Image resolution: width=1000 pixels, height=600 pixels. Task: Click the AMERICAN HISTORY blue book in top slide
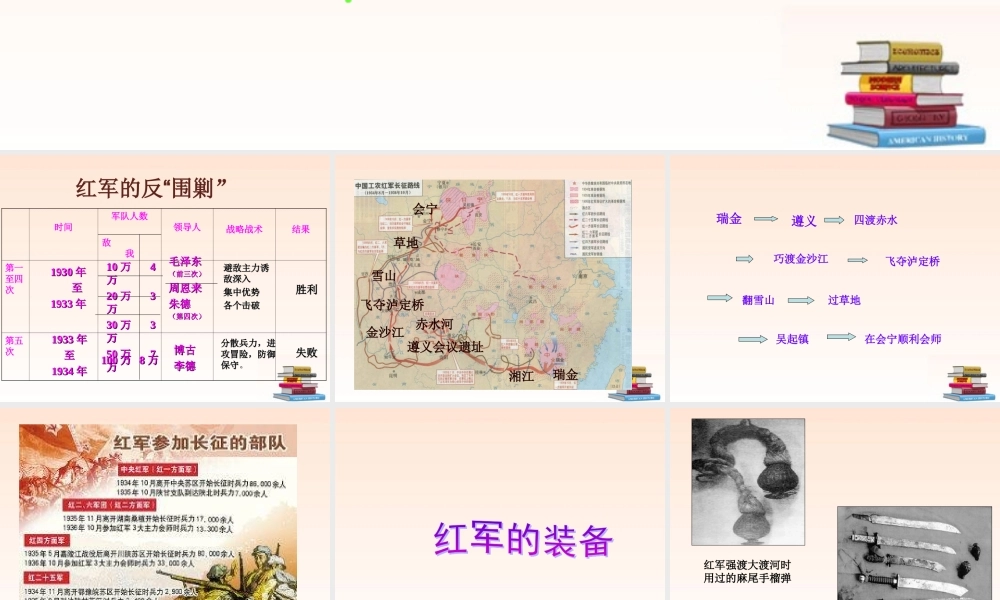pos(906,136)
